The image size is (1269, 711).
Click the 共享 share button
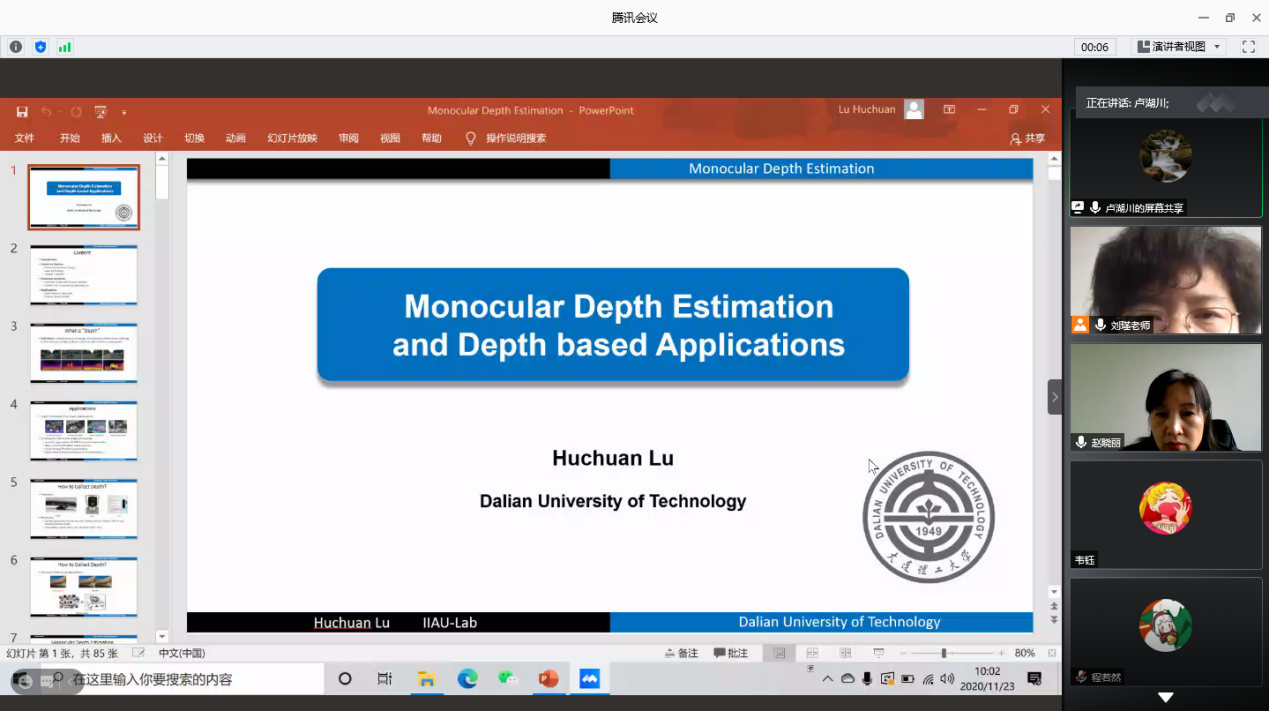point(1028,139)
